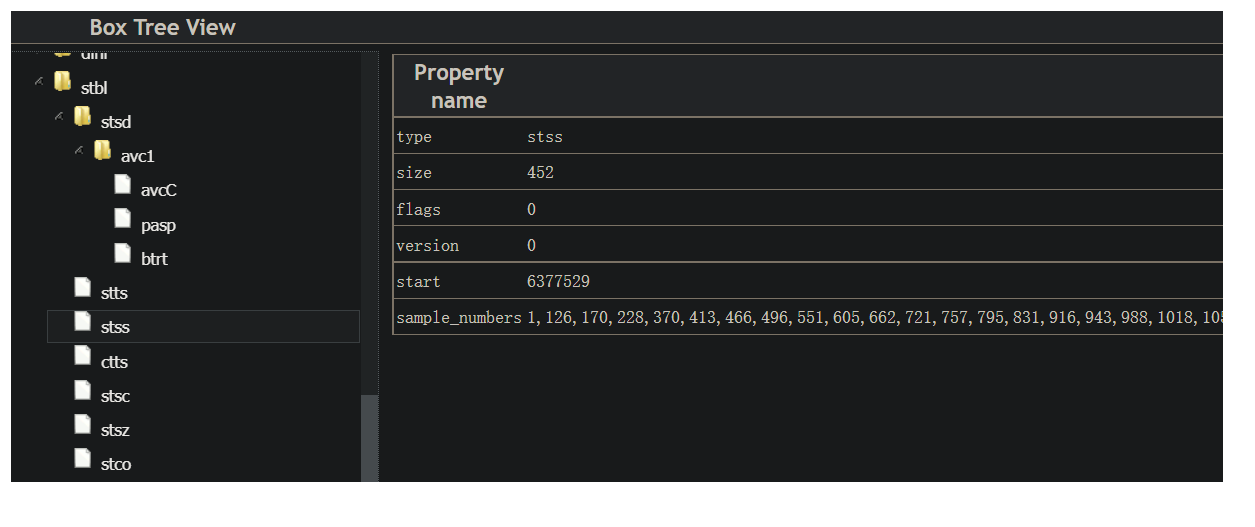The height and width of the screenshot is (527, 1255).
Task: Select the stbl box label
Action: 94,88
